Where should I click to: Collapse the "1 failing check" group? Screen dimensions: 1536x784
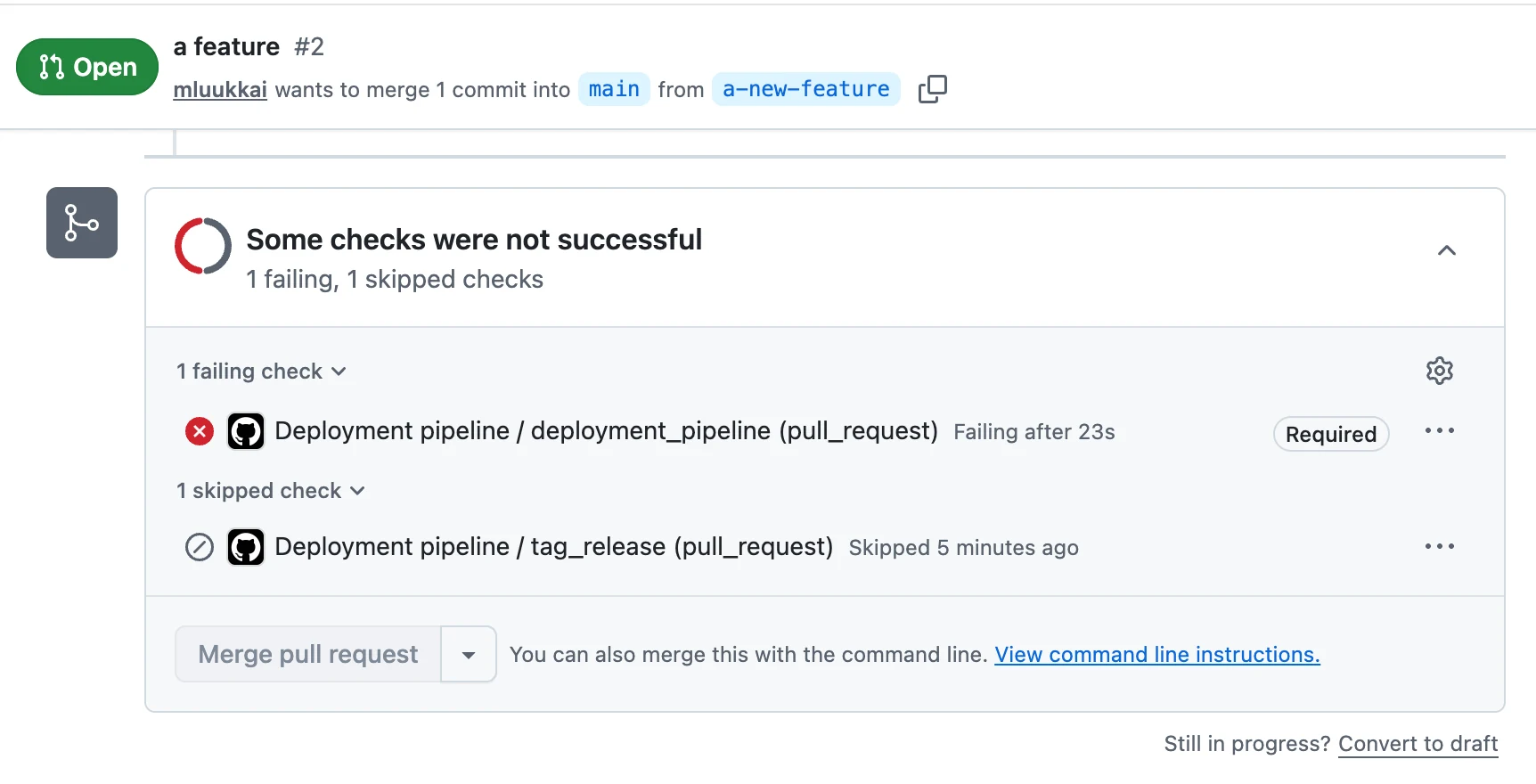(261, 372)
